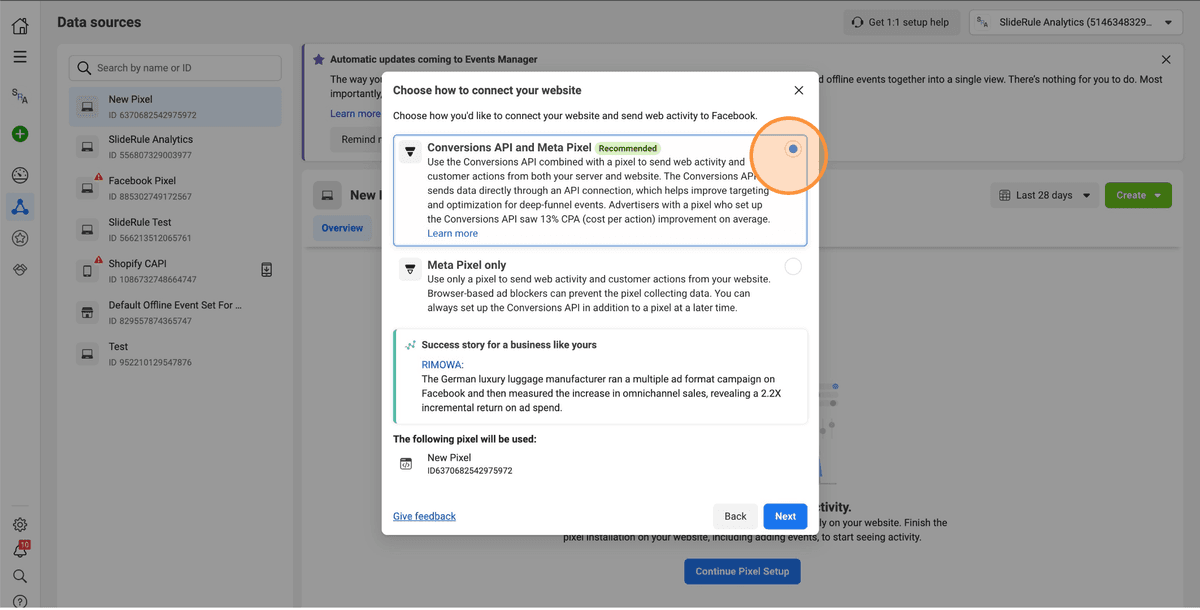The width and height of the screenshot is (1200, 610).
Task: Click the download icon beside Shopify CAPI
Action: pyautogui.click(x=267, y=270)
